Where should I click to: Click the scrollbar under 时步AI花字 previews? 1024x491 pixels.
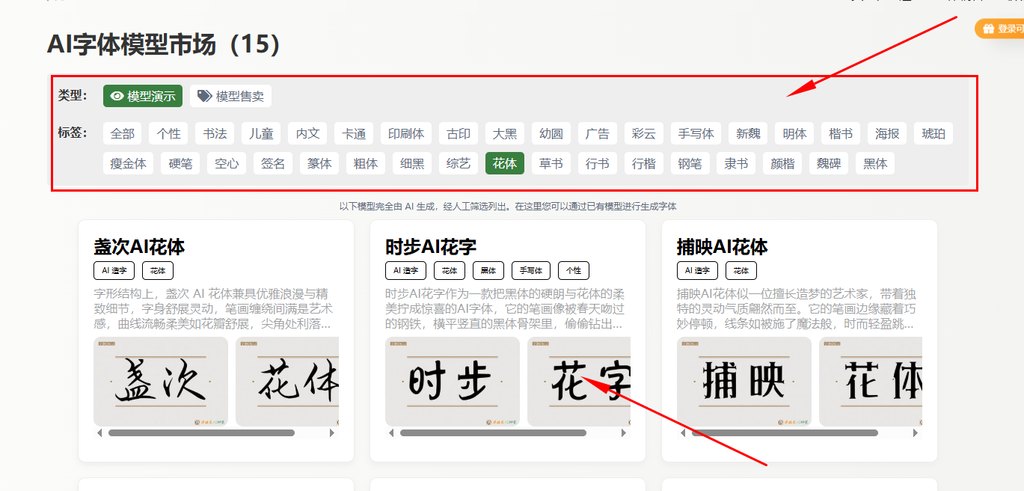click(x=493, y=433)
